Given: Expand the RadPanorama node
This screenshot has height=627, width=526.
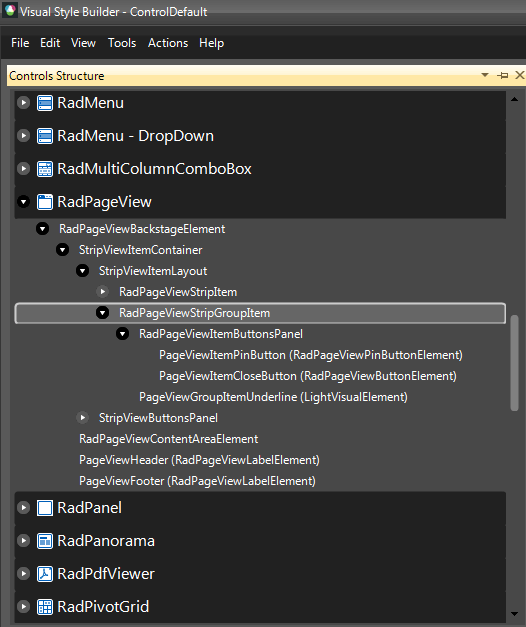Looking at the screenshot, I should point(24,541).
